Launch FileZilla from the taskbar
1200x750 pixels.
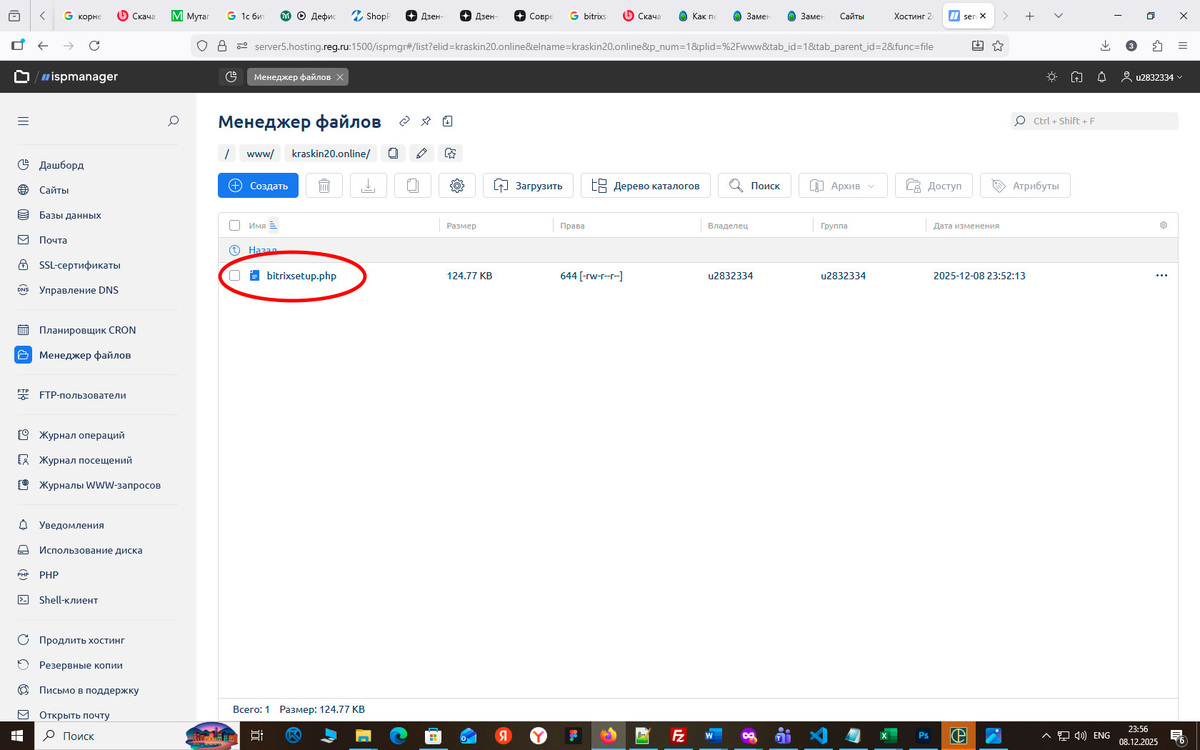(678, 735)
